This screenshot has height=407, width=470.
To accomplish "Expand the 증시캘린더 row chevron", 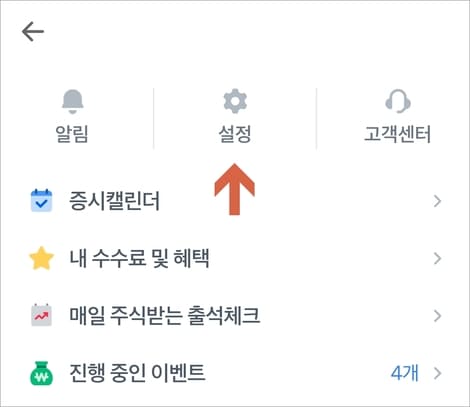I will point(438,201).
